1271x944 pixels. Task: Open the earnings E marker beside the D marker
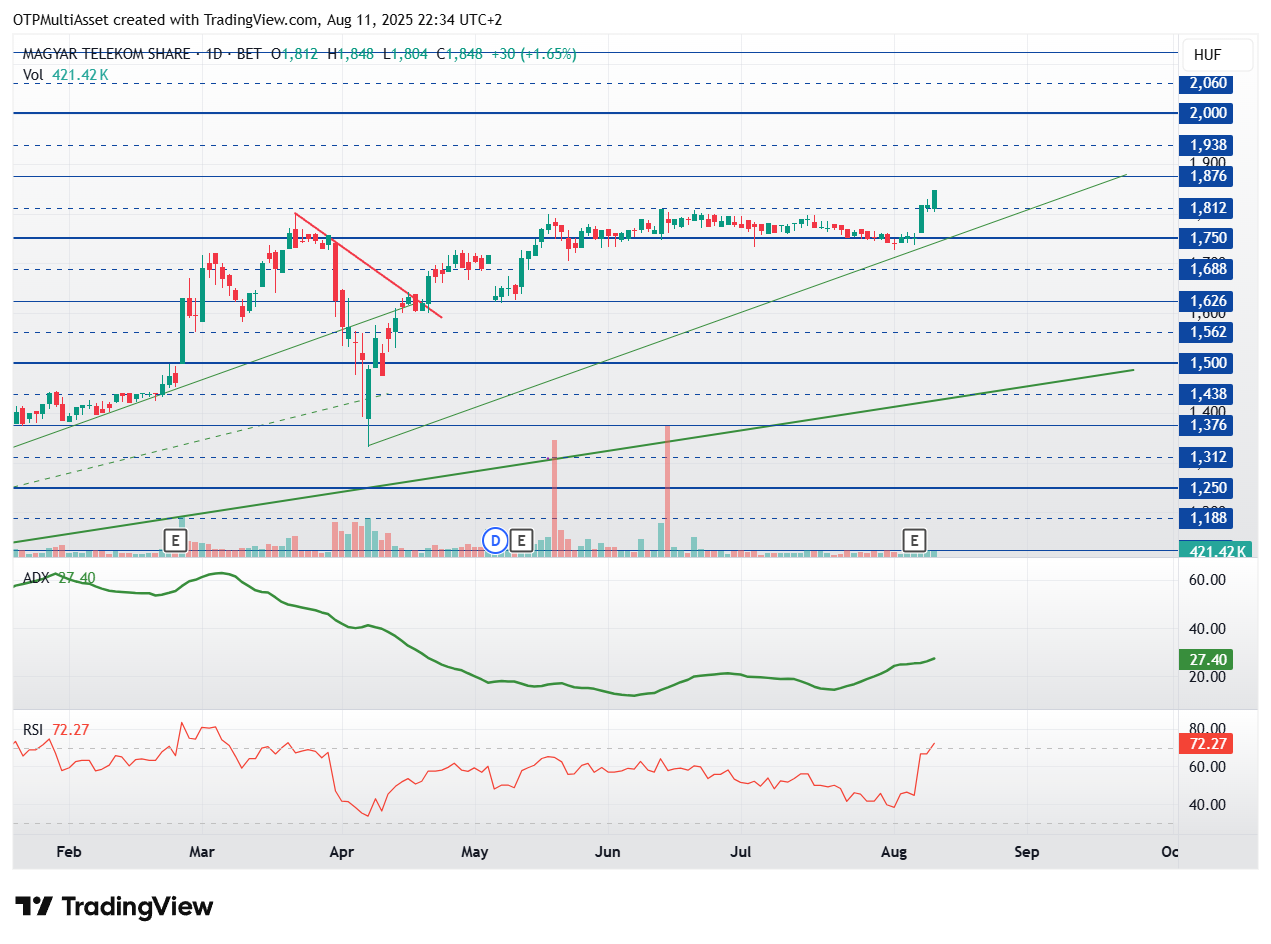click(520, 541)
